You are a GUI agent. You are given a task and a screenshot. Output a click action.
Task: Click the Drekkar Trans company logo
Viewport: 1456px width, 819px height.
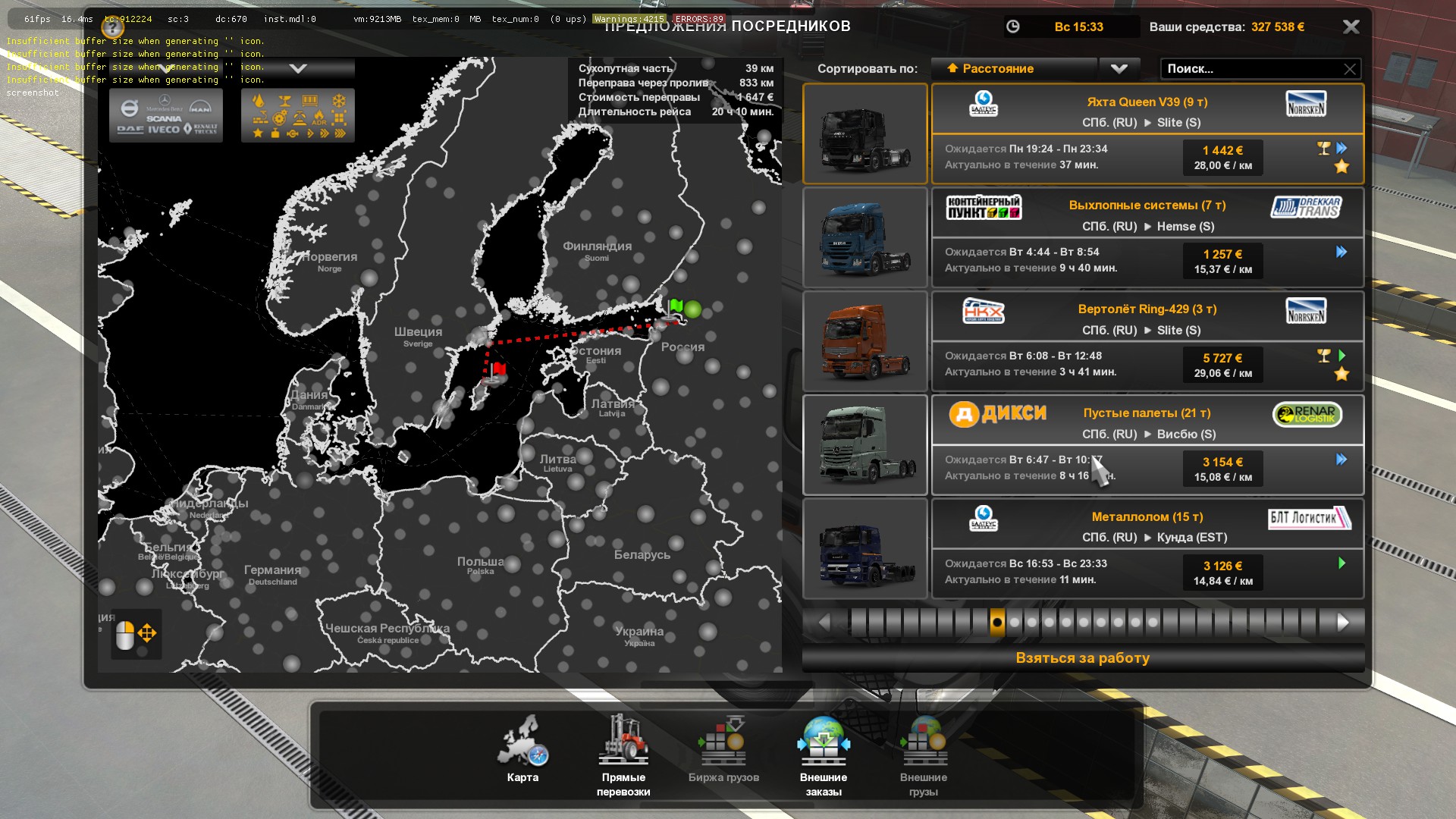(1306, 207)
